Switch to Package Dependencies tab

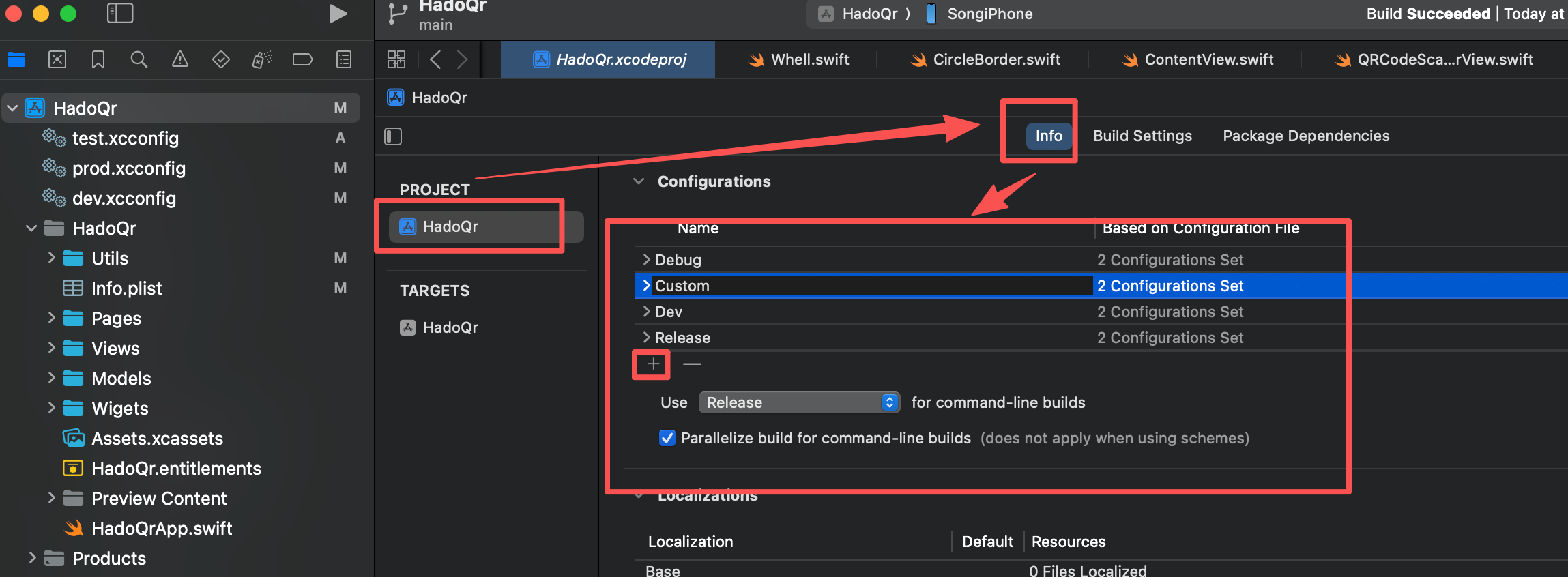coord(1306,136)
